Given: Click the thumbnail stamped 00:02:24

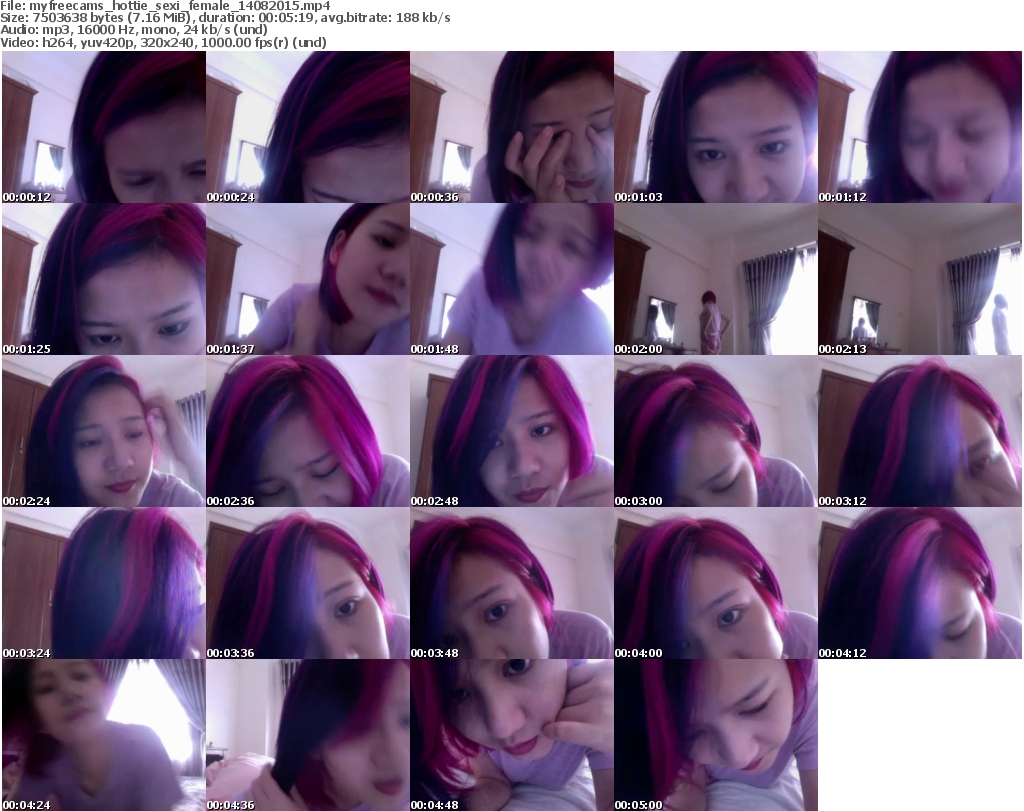Looking at the screenshot, I should pos(104,431).
